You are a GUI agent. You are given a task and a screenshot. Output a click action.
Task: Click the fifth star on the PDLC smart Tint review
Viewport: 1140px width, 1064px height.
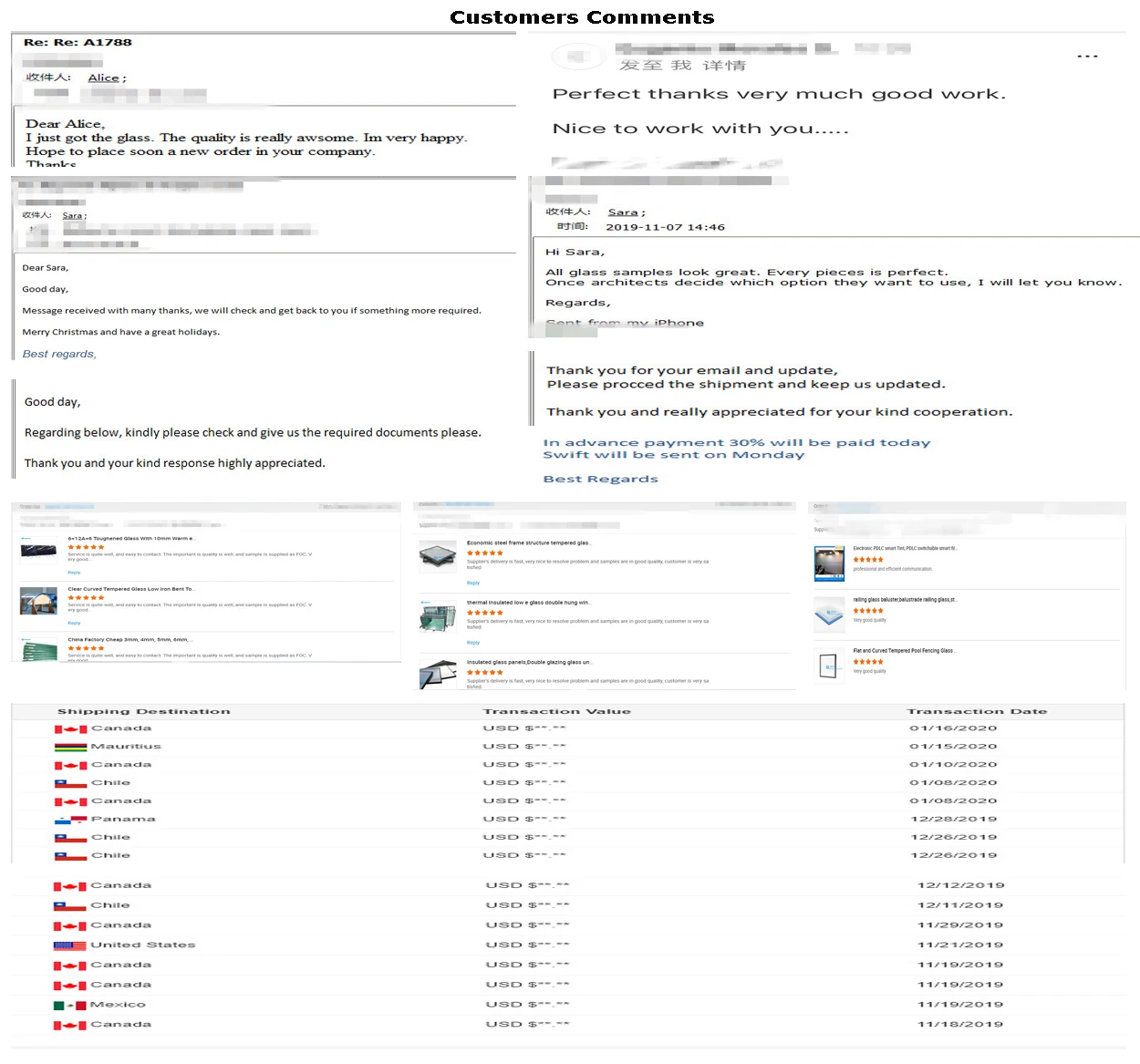pyautogui.click(x=881, y=559)
